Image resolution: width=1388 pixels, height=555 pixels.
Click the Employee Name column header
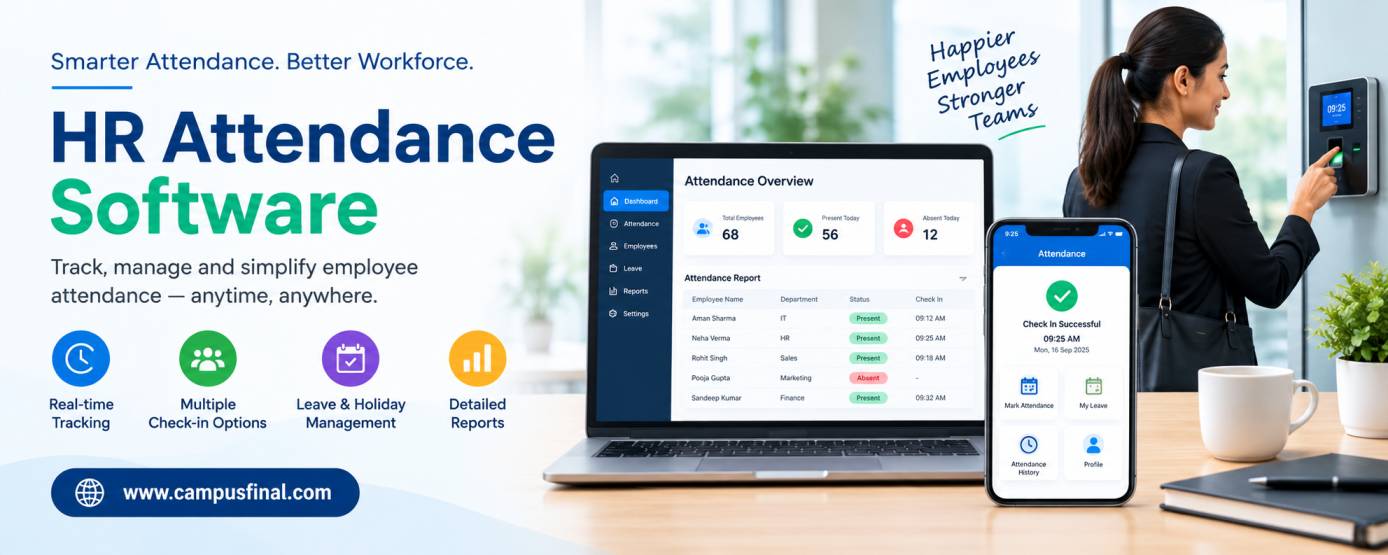click(x=717, y=299)
